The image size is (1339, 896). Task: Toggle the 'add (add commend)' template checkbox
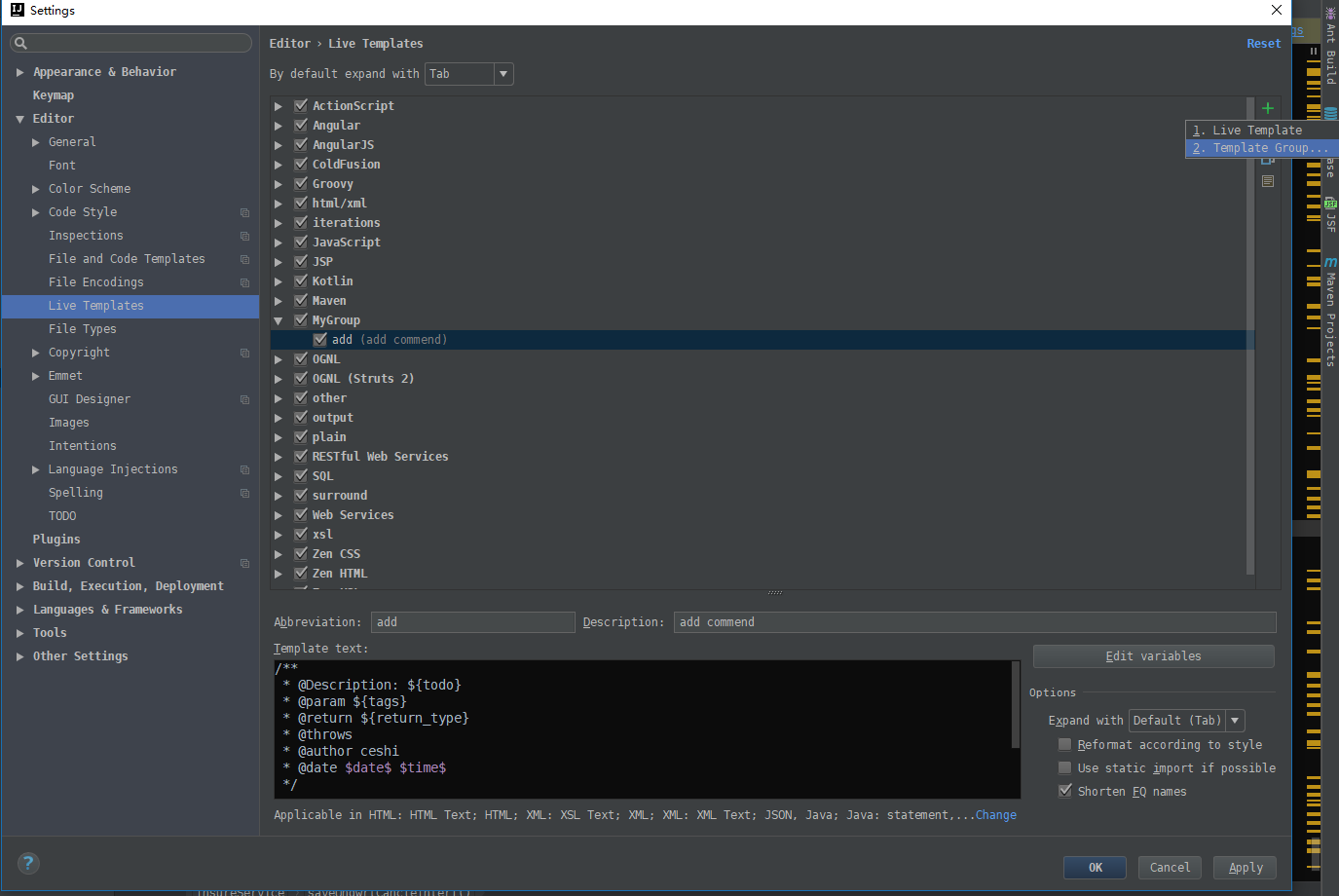[320, 339]
